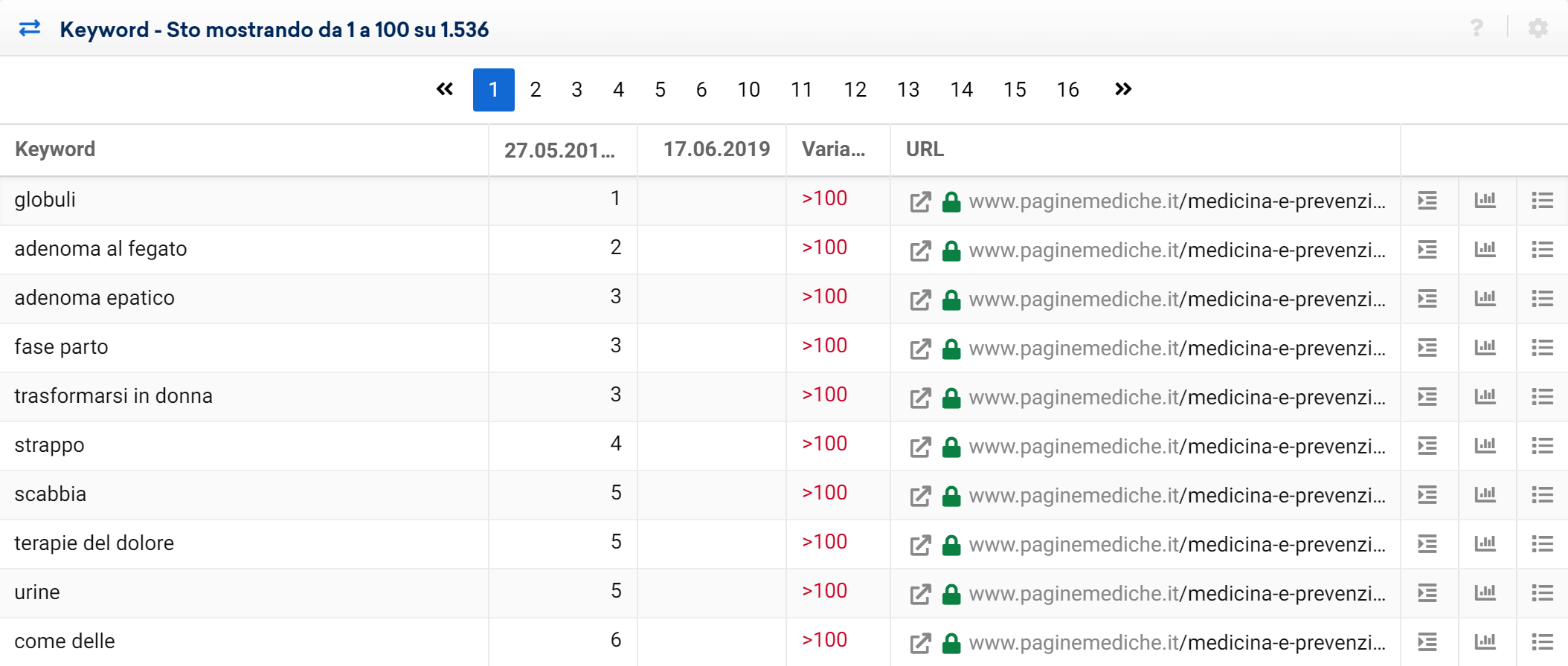
Task: Select results page 10
Action: point(748,90)
